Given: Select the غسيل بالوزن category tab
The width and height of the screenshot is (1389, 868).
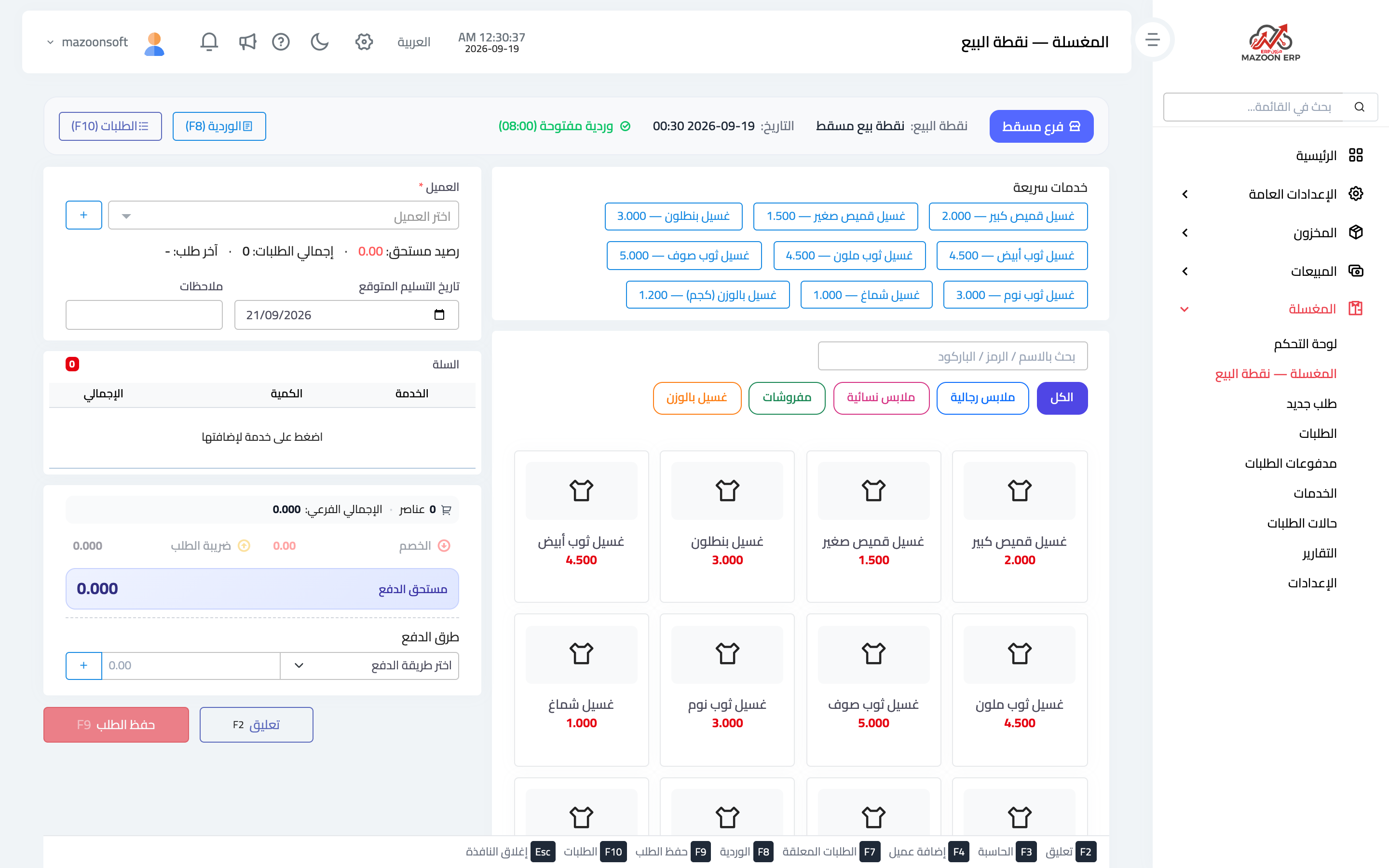Looking at the screenshot, I should (x=697, y=398).
